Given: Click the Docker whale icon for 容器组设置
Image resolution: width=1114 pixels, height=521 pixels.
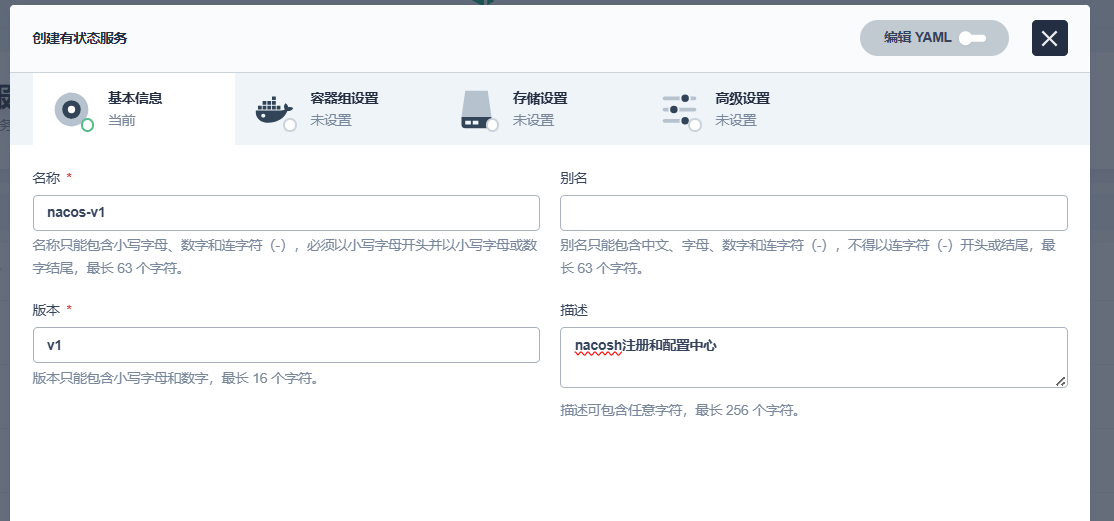Looking at the screenshot, I should pos(273,108).
